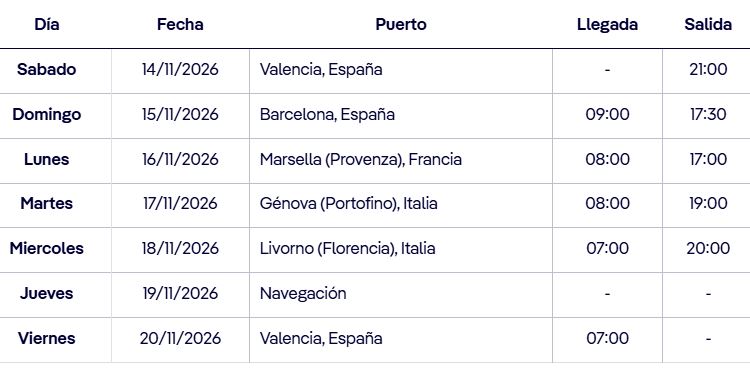Click Marsella (Provenza), Francia port
Image resolution: width=750 pixels, height=385 pixels.
pyautogui.click(x=361, y=159)
